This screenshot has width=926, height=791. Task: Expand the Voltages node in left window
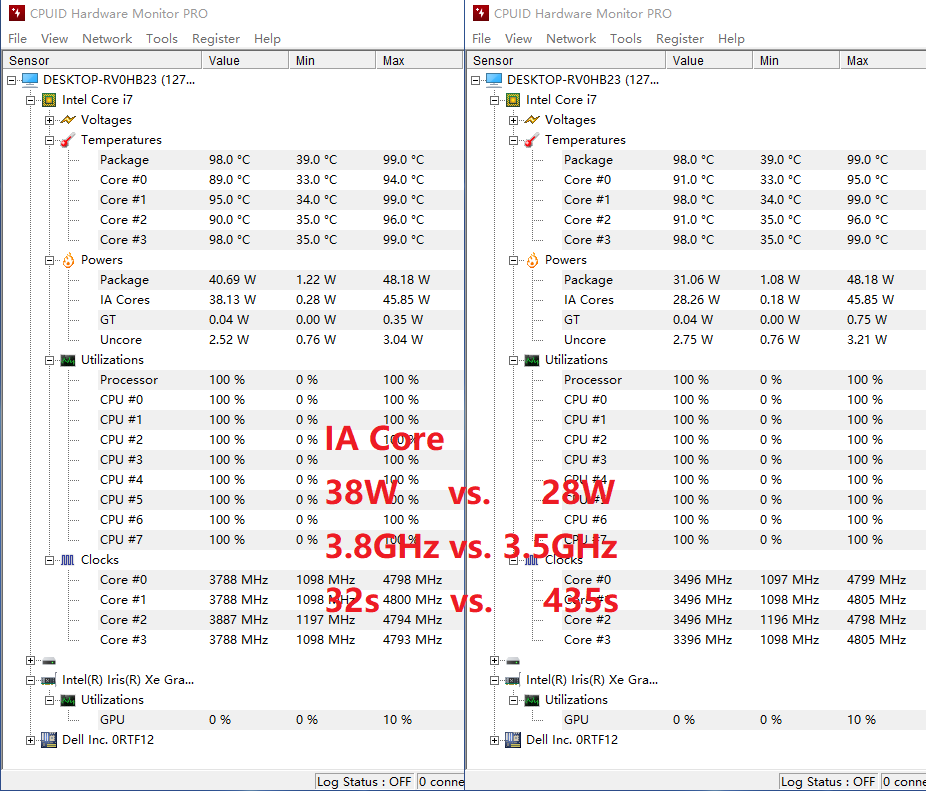coord(49,120)
